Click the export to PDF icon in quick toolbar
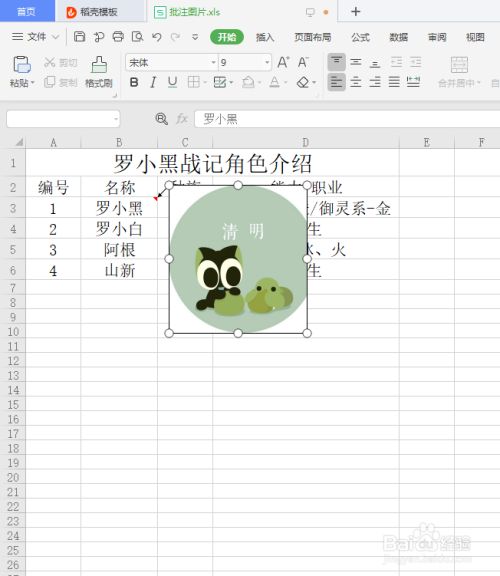 (x=99, y=37)
